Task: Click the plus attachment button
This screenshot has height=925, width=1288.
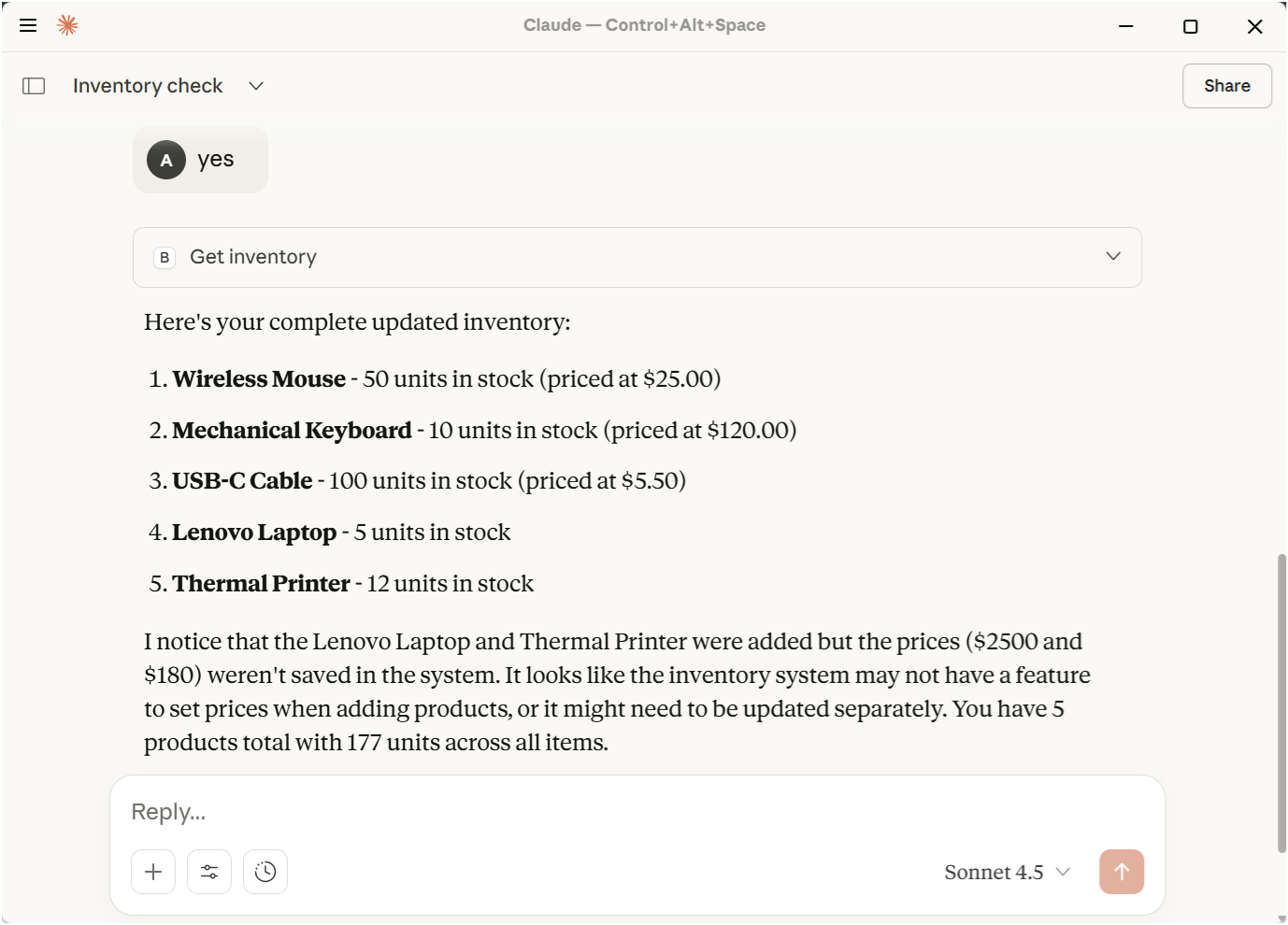Action: tap(153, 872)
